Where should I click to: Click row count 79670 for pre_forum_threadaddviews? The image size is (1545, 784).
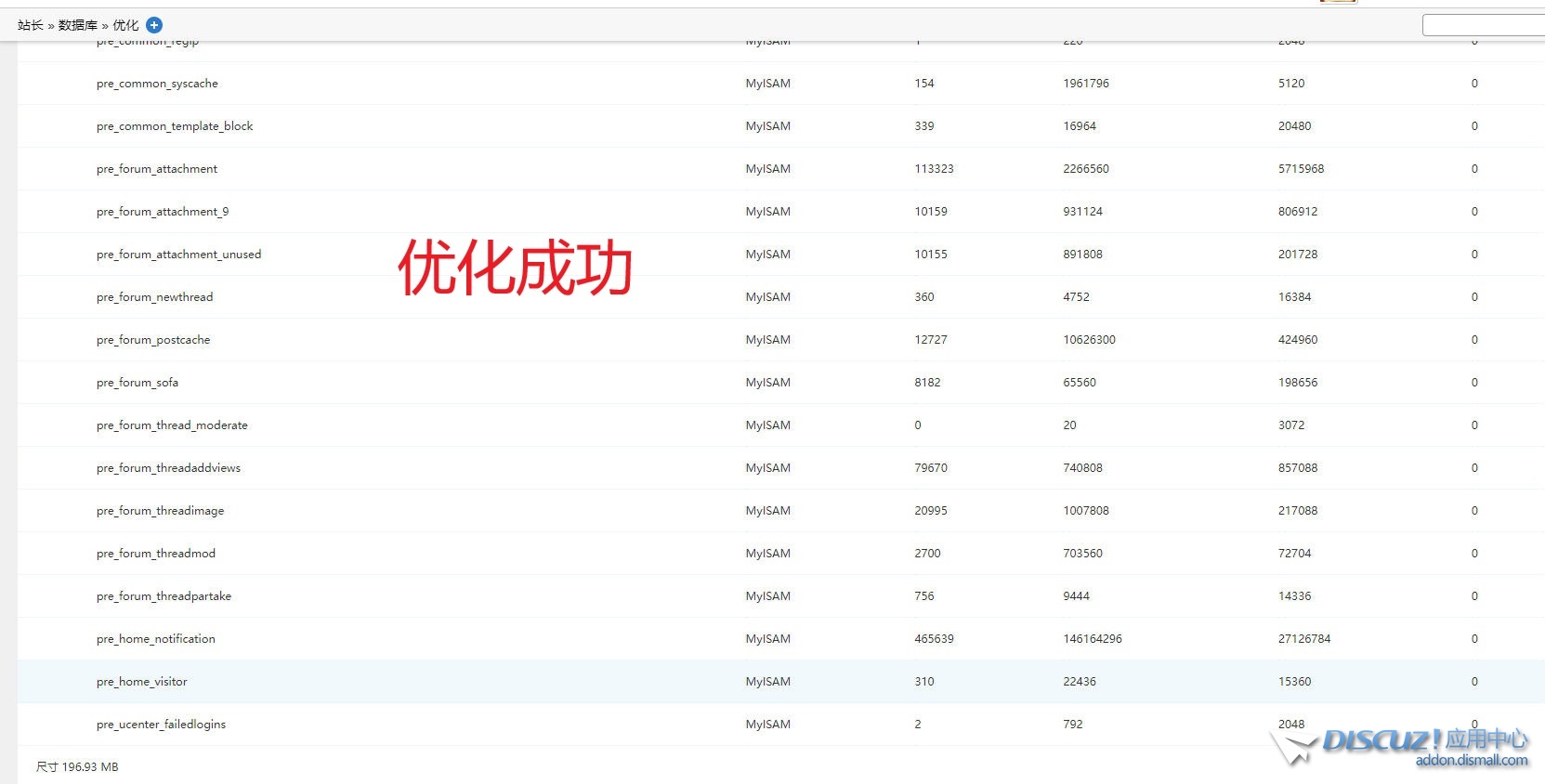coord(931,468)
